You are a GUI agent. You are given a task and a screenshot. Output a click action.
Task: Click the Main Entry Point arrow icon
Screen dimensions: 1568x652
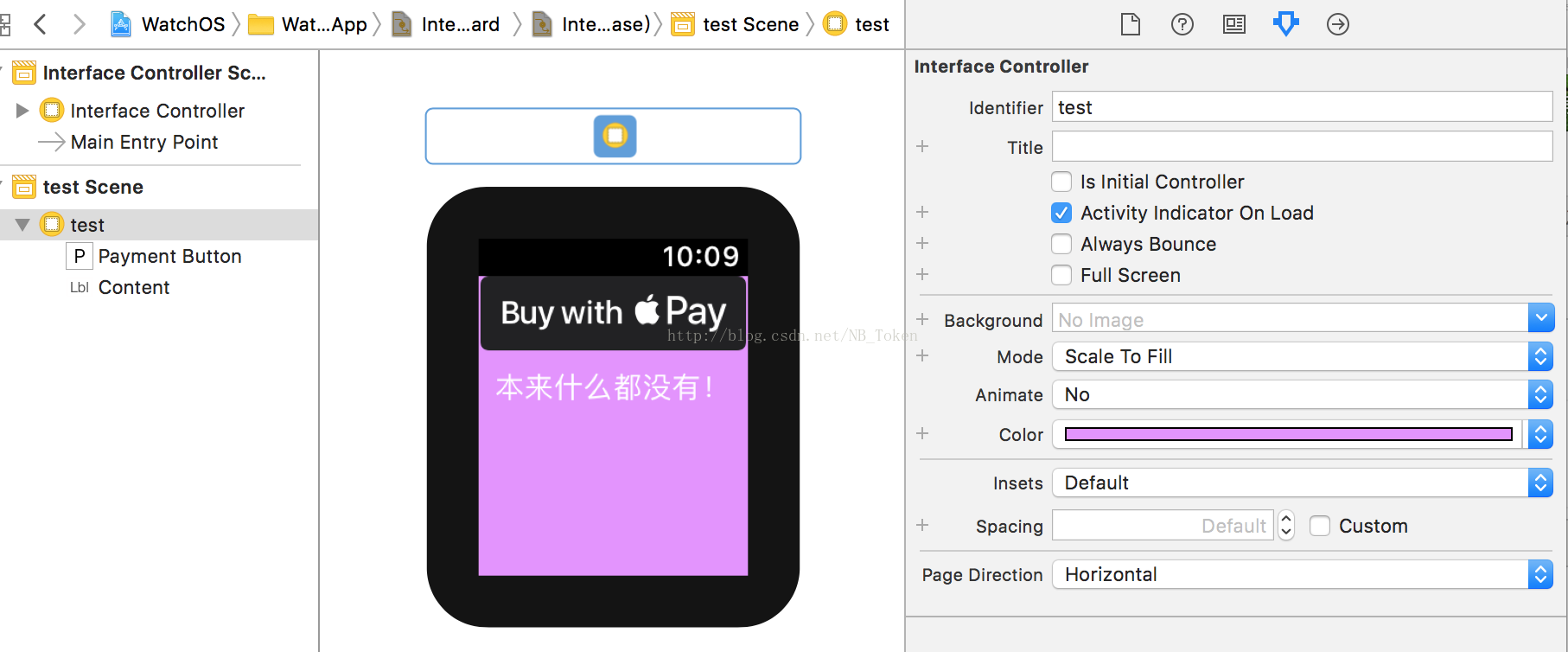(x=52, y=142)
